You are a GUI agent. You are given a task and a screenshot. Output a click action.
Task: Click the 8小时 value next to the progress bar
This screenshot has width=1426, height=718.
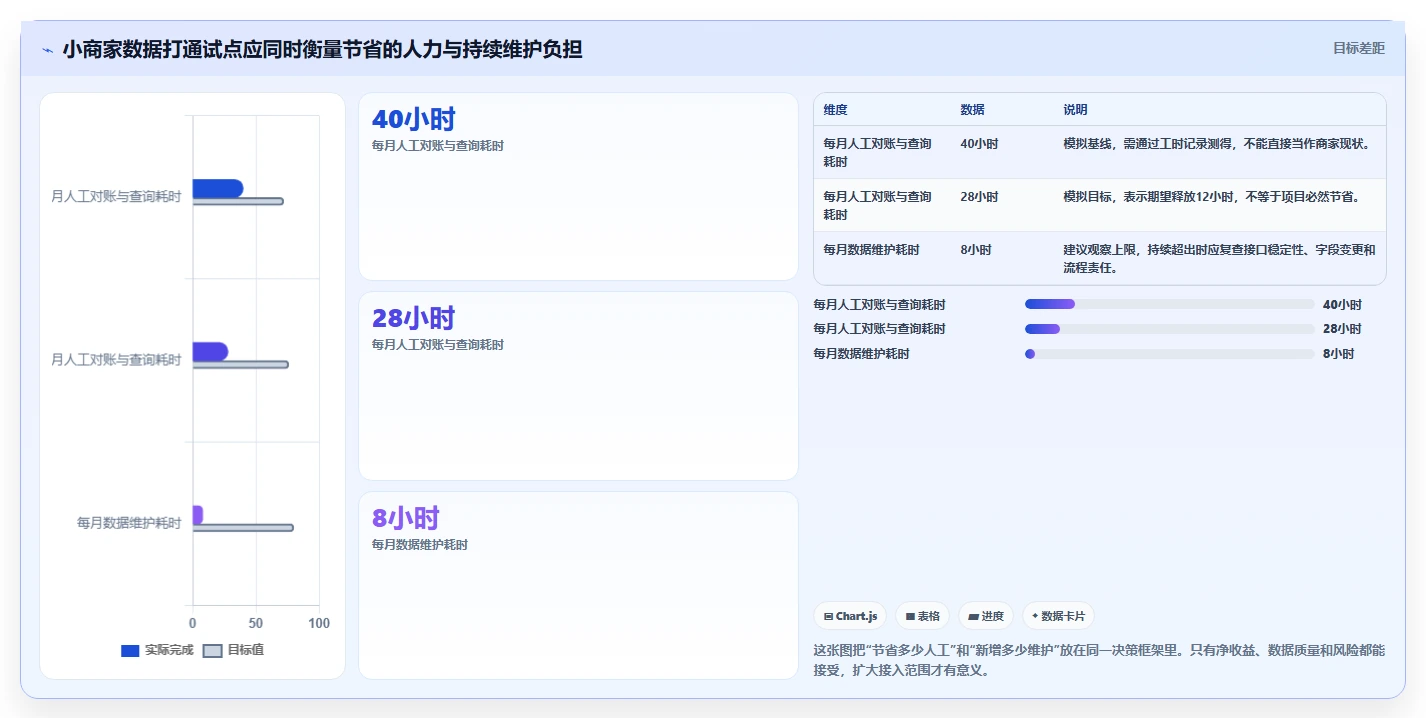point(1339,354)
